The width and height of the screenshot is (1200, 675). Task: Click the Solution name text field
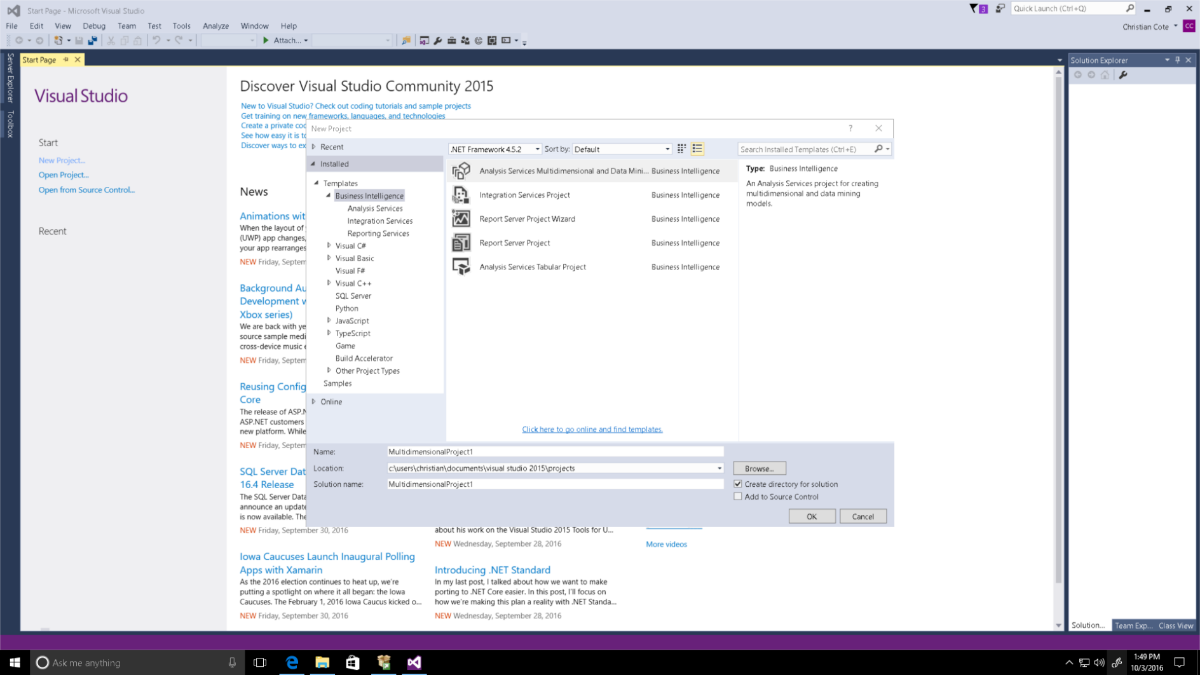tap(555, 484)
